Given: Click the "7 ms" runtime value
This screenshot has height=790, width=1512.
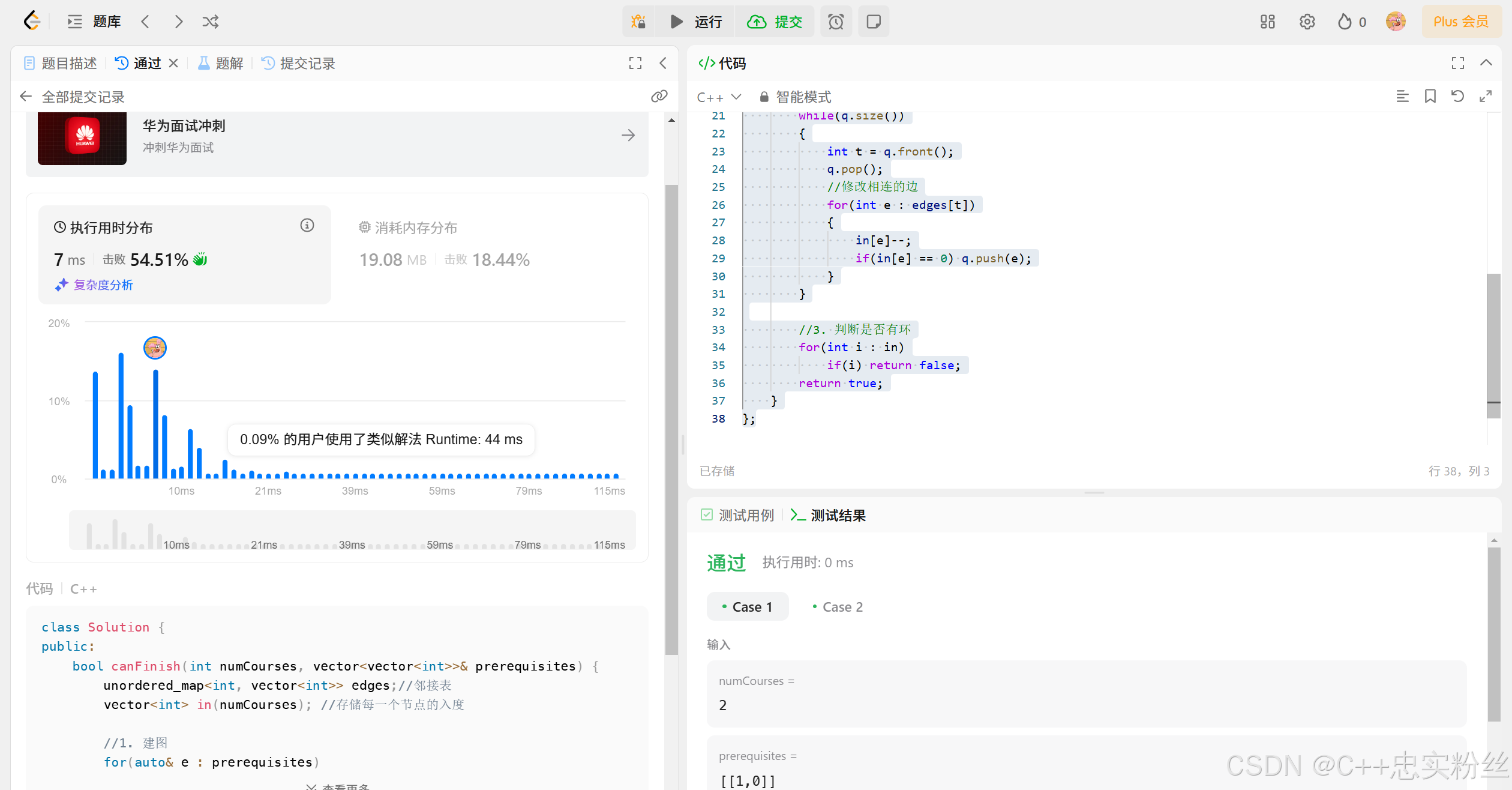Looking at the screenshot, I should point(70,260).
